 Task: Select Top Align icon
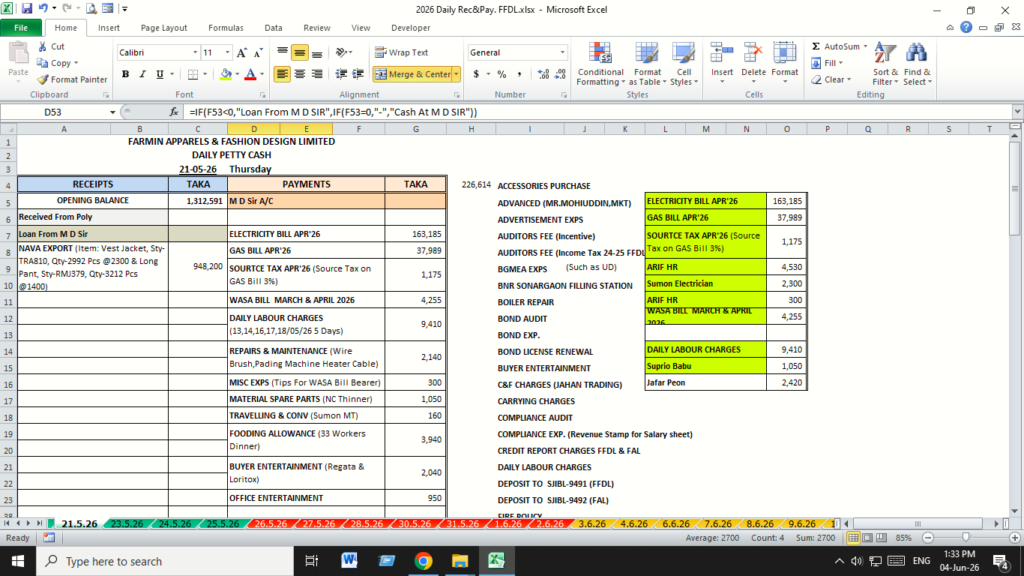click(282, 53)
